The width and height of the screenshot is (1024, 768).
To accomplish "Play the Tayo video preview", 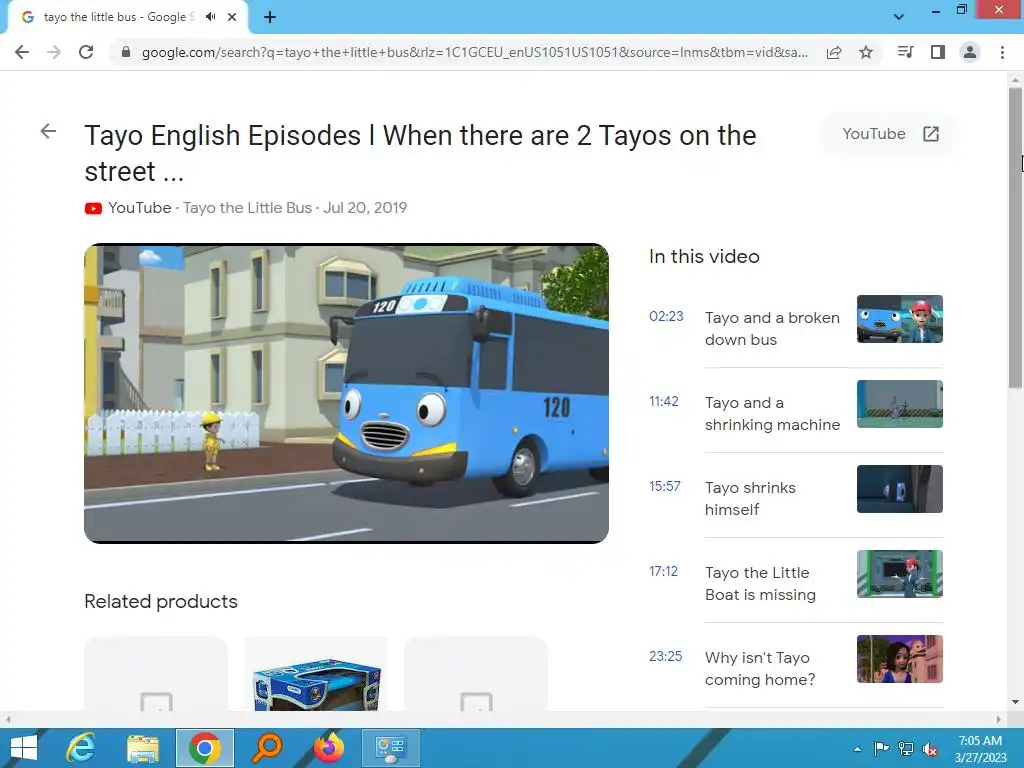I will (x=346, y=393).
